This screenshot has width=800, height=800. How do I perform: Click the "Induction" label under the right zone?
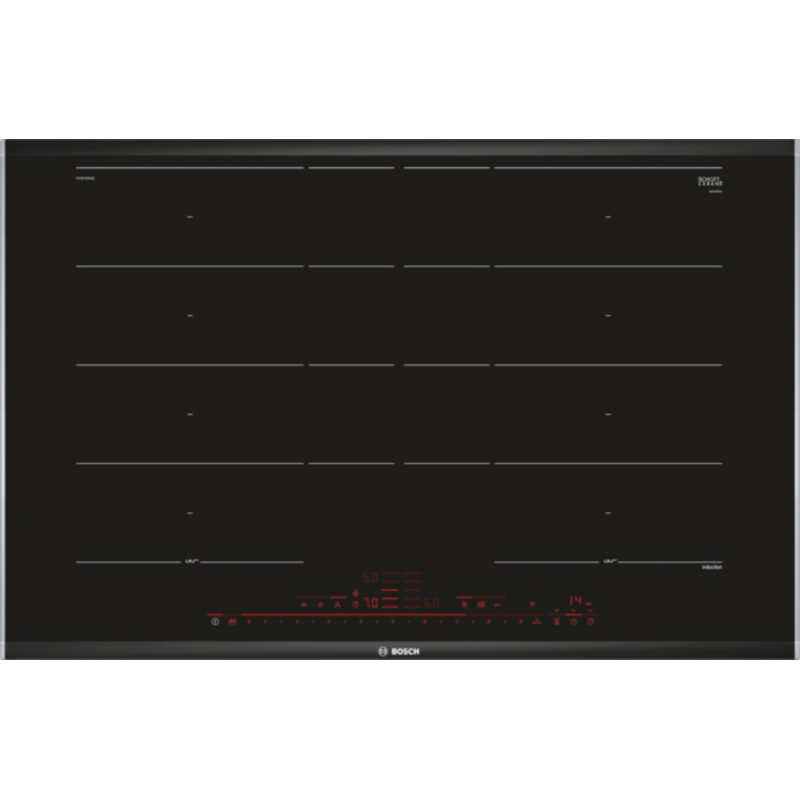pos(710,568)
